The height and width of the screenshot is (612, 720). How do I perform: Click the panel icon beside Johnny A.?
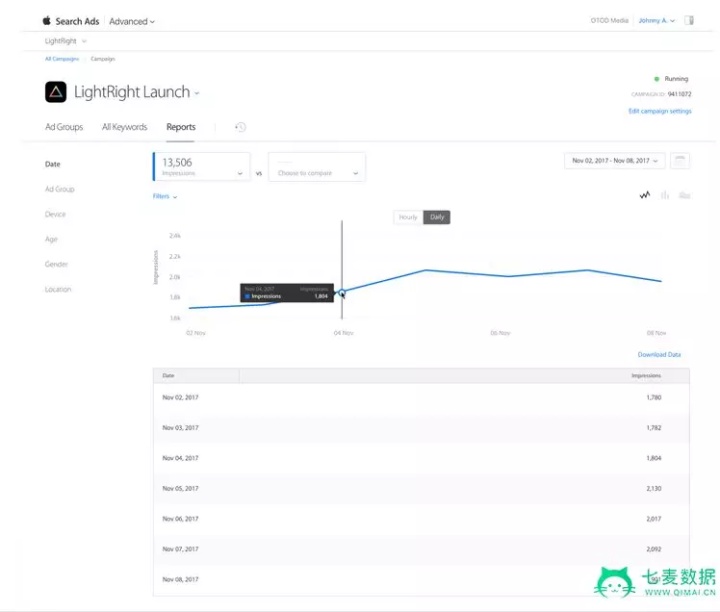point(688,20)
